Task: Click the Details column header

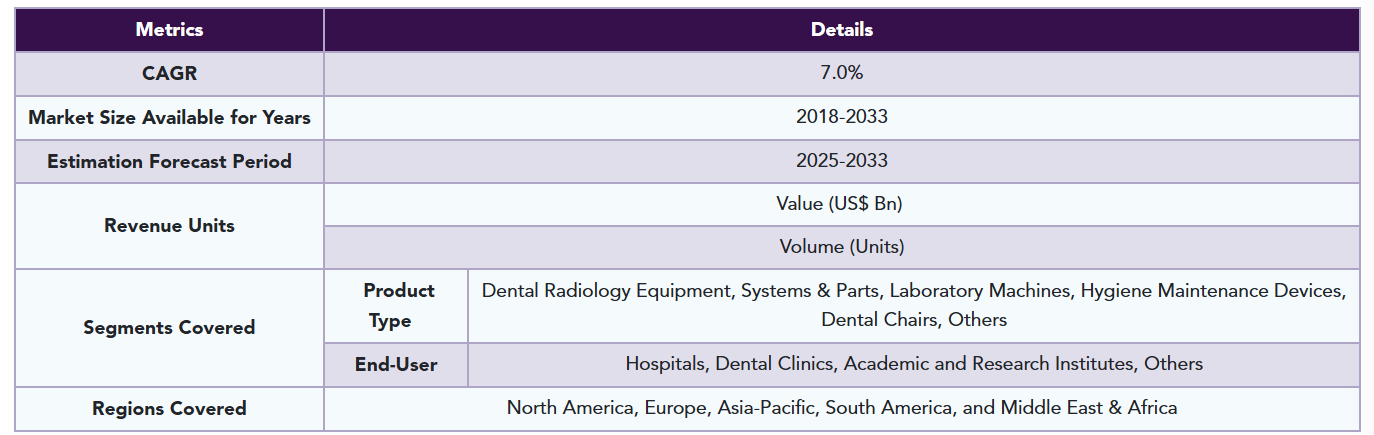Action: (841, 30)
